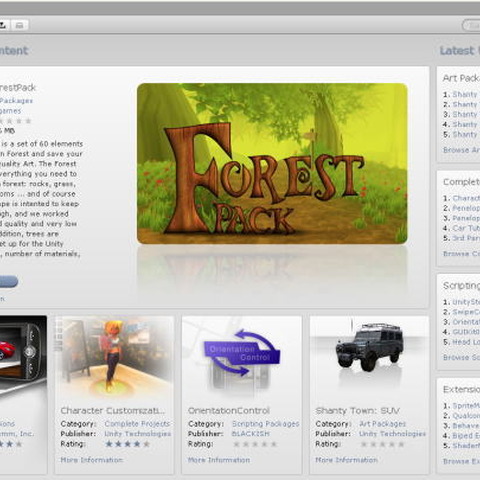
Task: Open More Information for Character Customization
Action: [x=92, y=460]
